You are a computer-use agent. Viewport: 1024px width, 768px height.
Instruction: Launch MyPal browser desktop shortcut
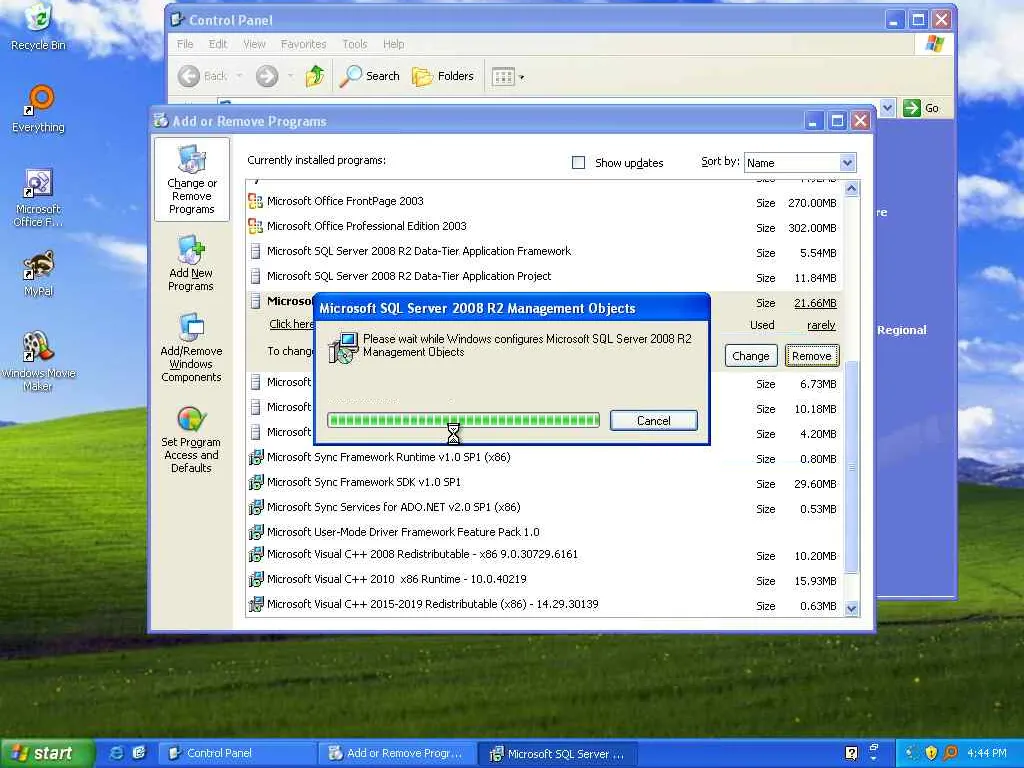tap(39, 273)
